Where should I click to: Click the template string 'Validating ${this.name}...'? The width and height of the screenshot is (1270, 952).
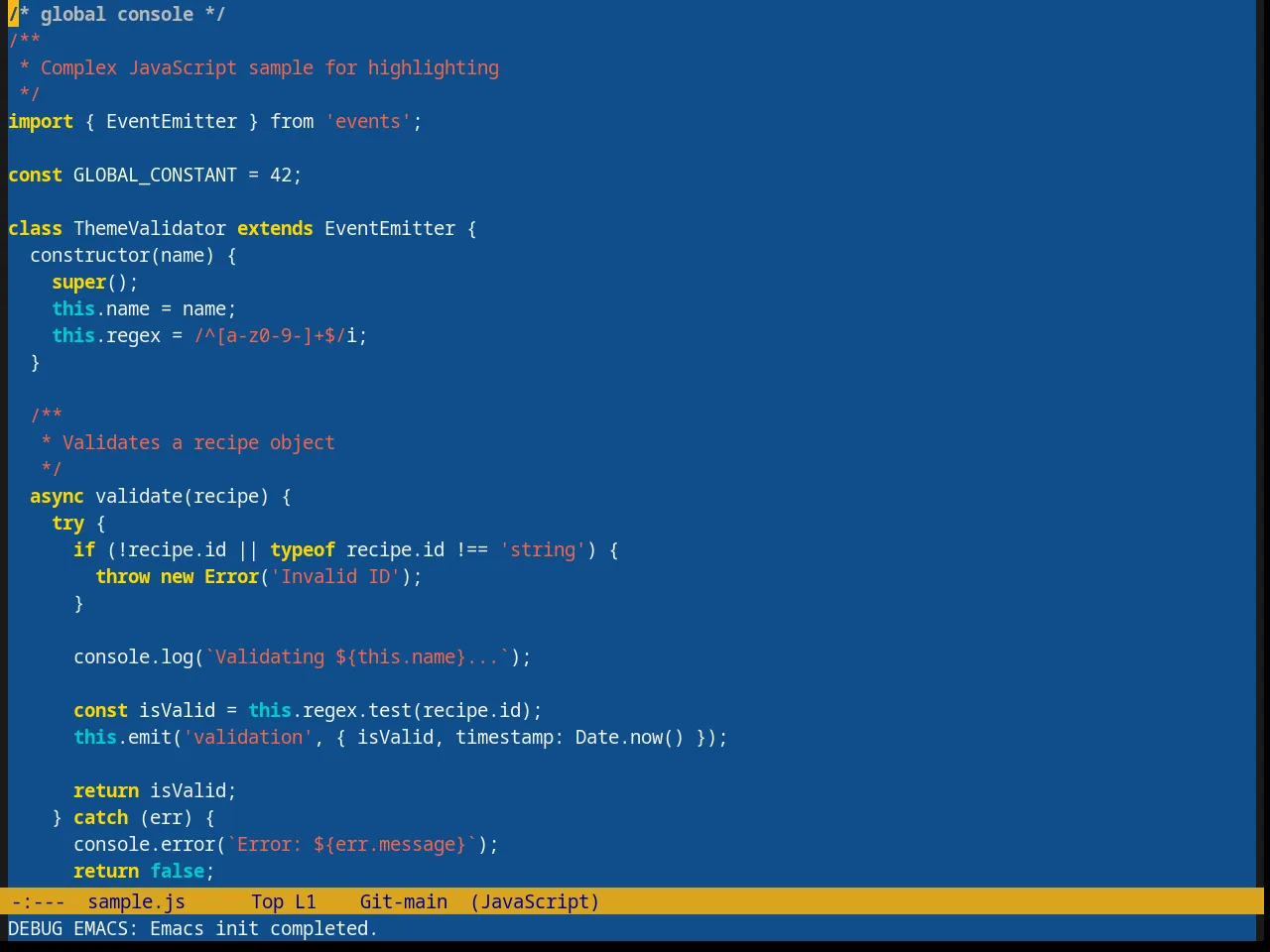point(357,656)
